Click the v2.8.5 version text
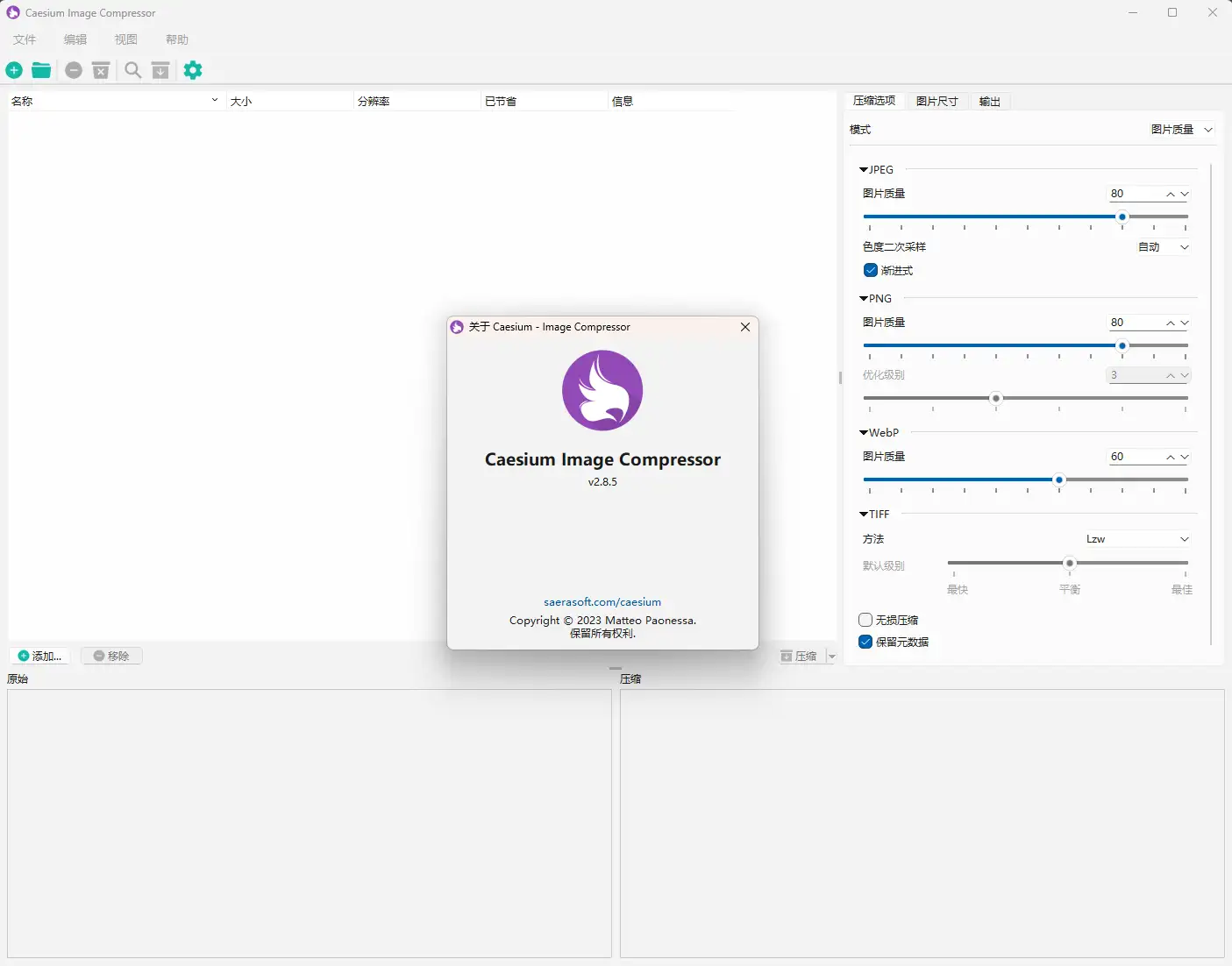 pyautogui.click(x=602, y=482)
